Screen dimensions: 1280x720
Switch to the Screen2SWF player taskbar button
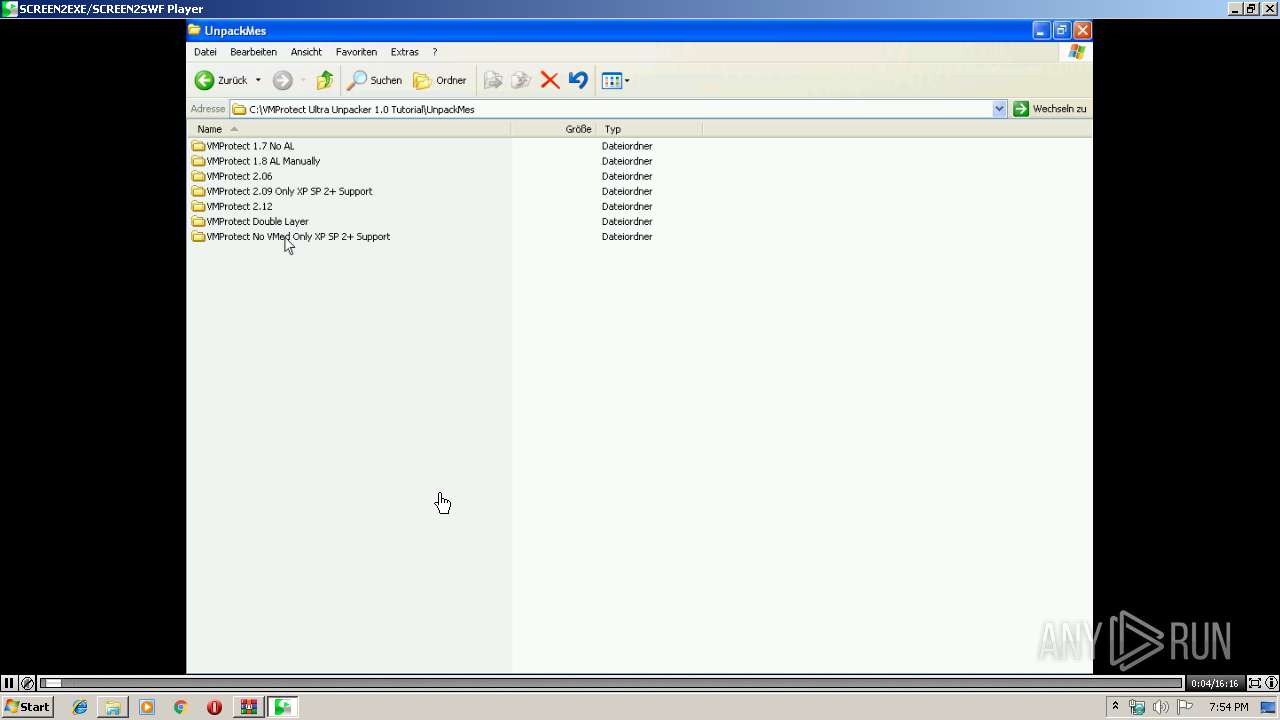coord(283,707)
